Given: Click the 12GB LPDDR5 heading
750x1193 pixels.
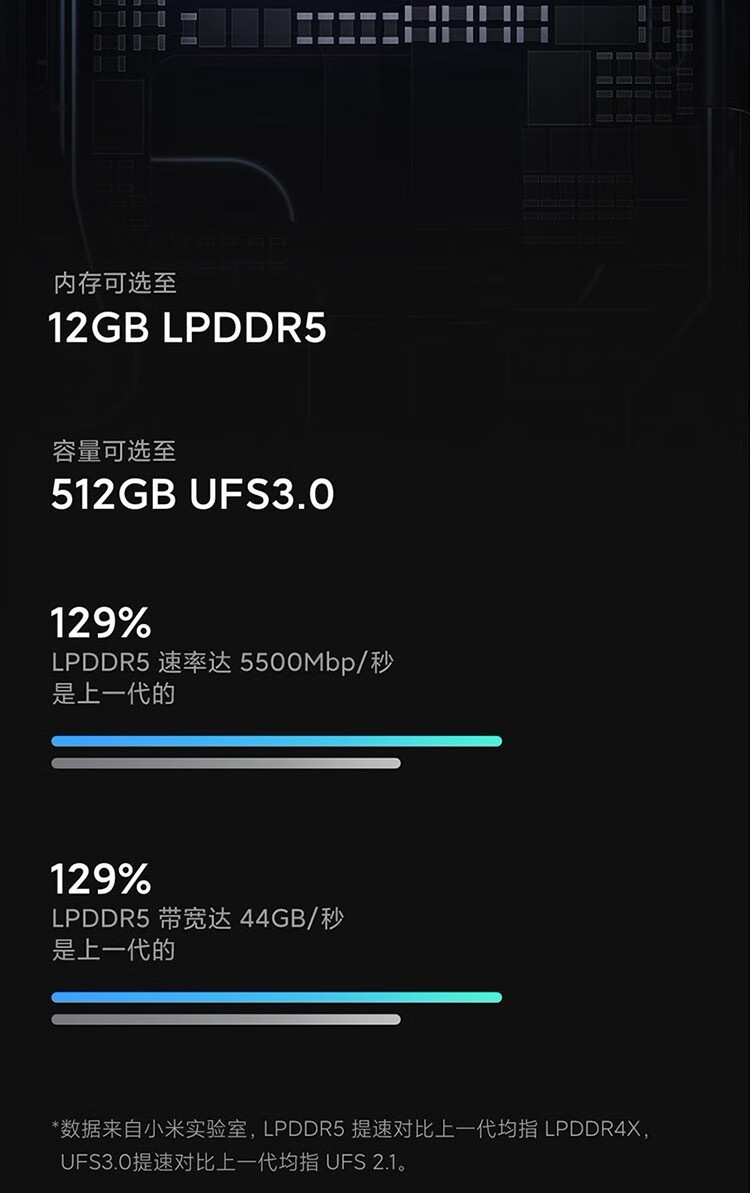Looking at the screenshot, I should [187, 328].
